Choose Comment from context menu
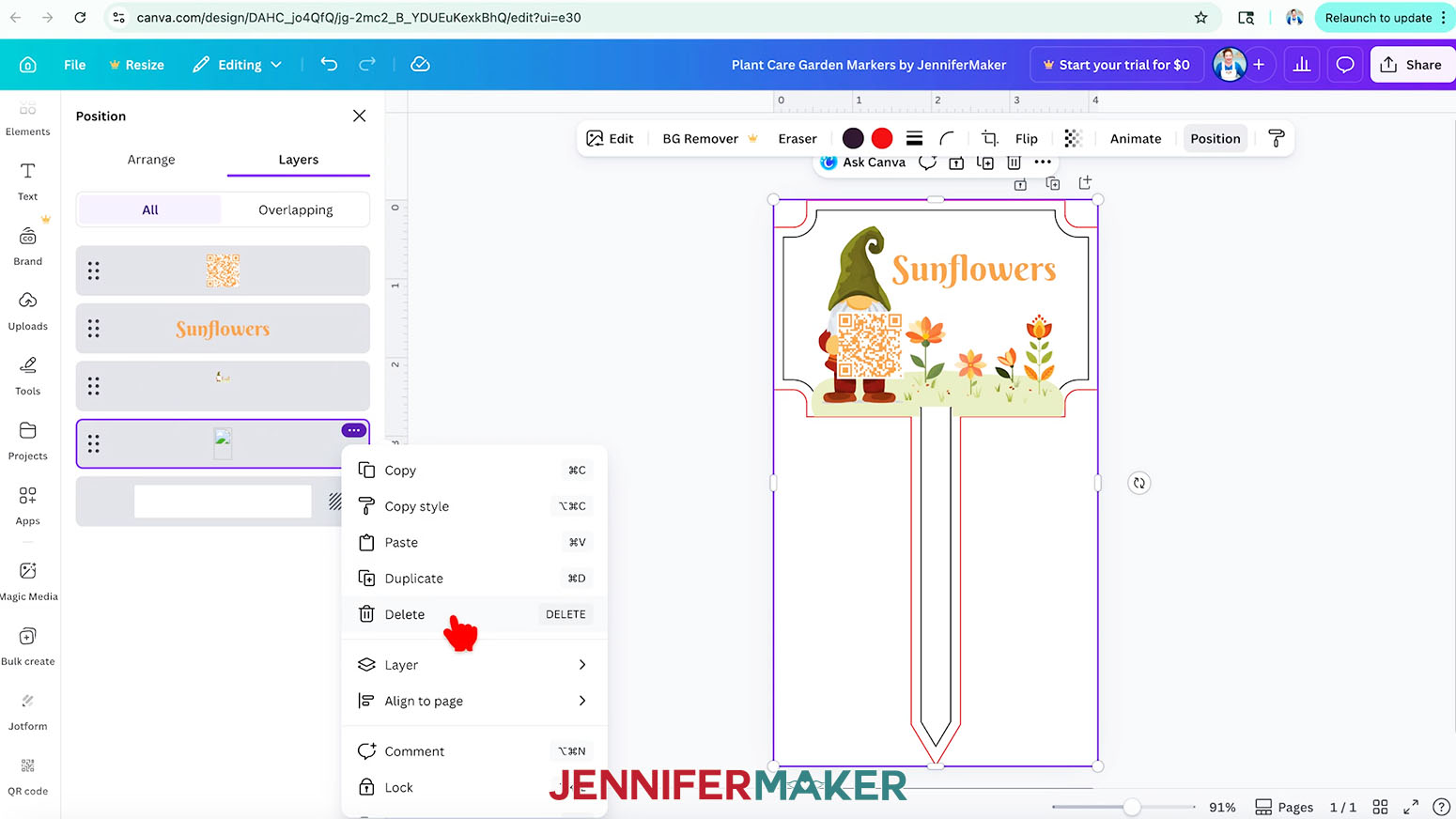This screenshot has width=1456, height=819. [x=473, y=751]
